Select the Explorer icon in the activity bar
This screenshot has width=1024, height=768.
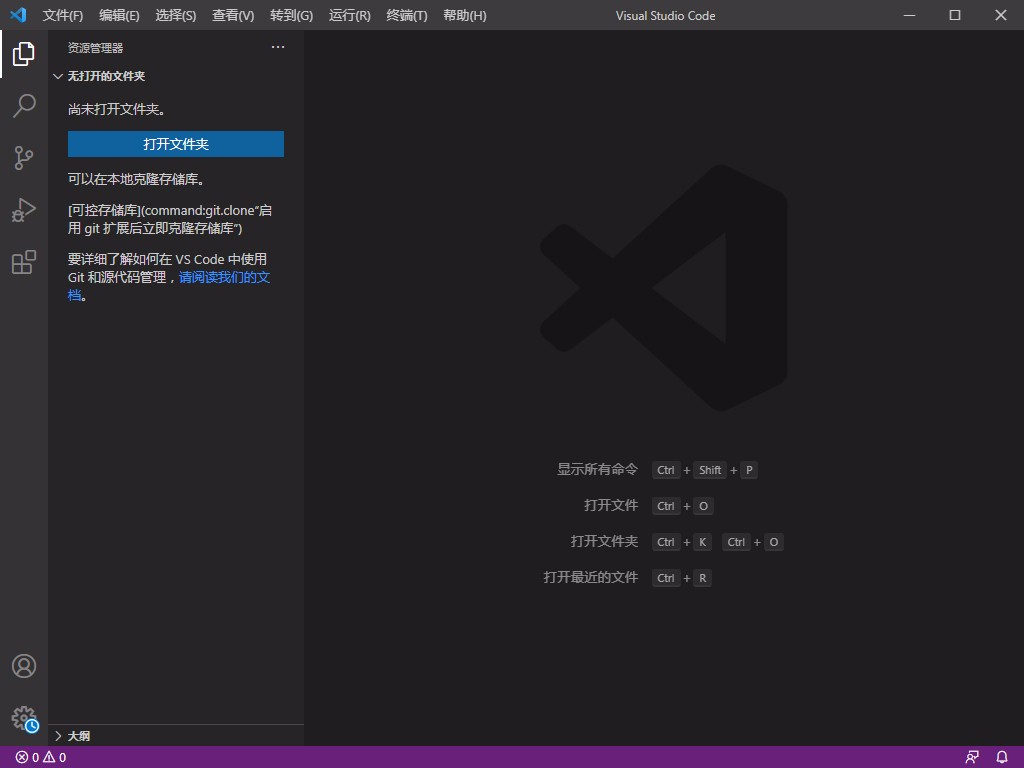24,54
